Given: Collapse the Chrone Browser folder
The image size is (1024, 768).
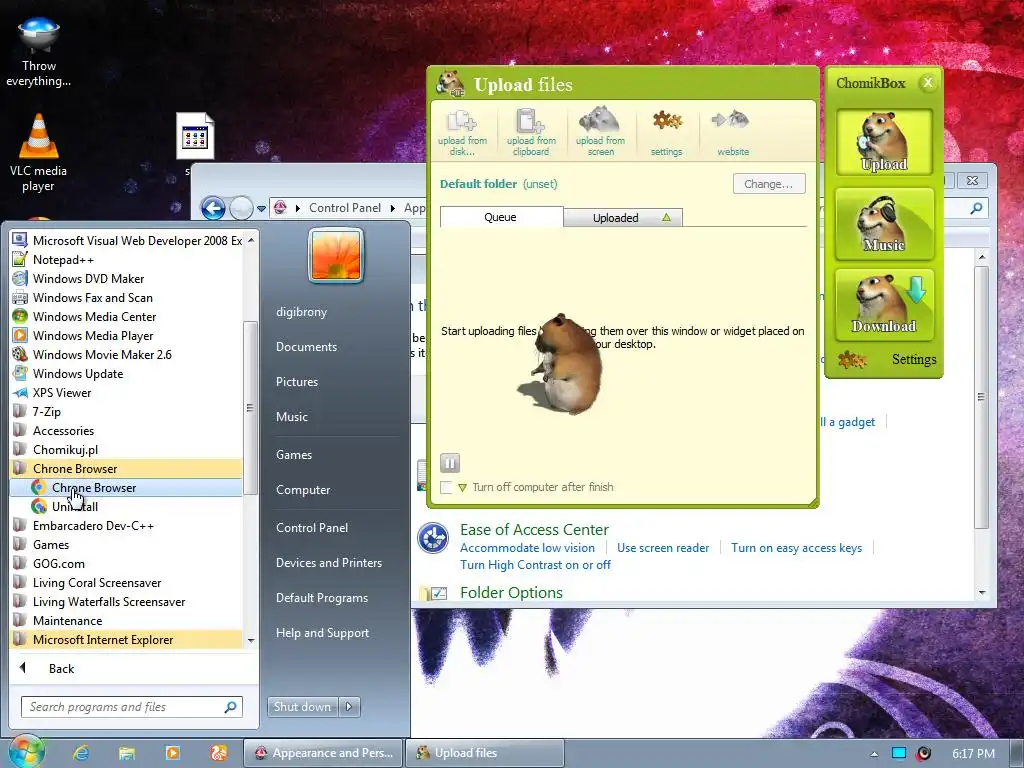Looking at the screenshot, I should tap(125, 469).
